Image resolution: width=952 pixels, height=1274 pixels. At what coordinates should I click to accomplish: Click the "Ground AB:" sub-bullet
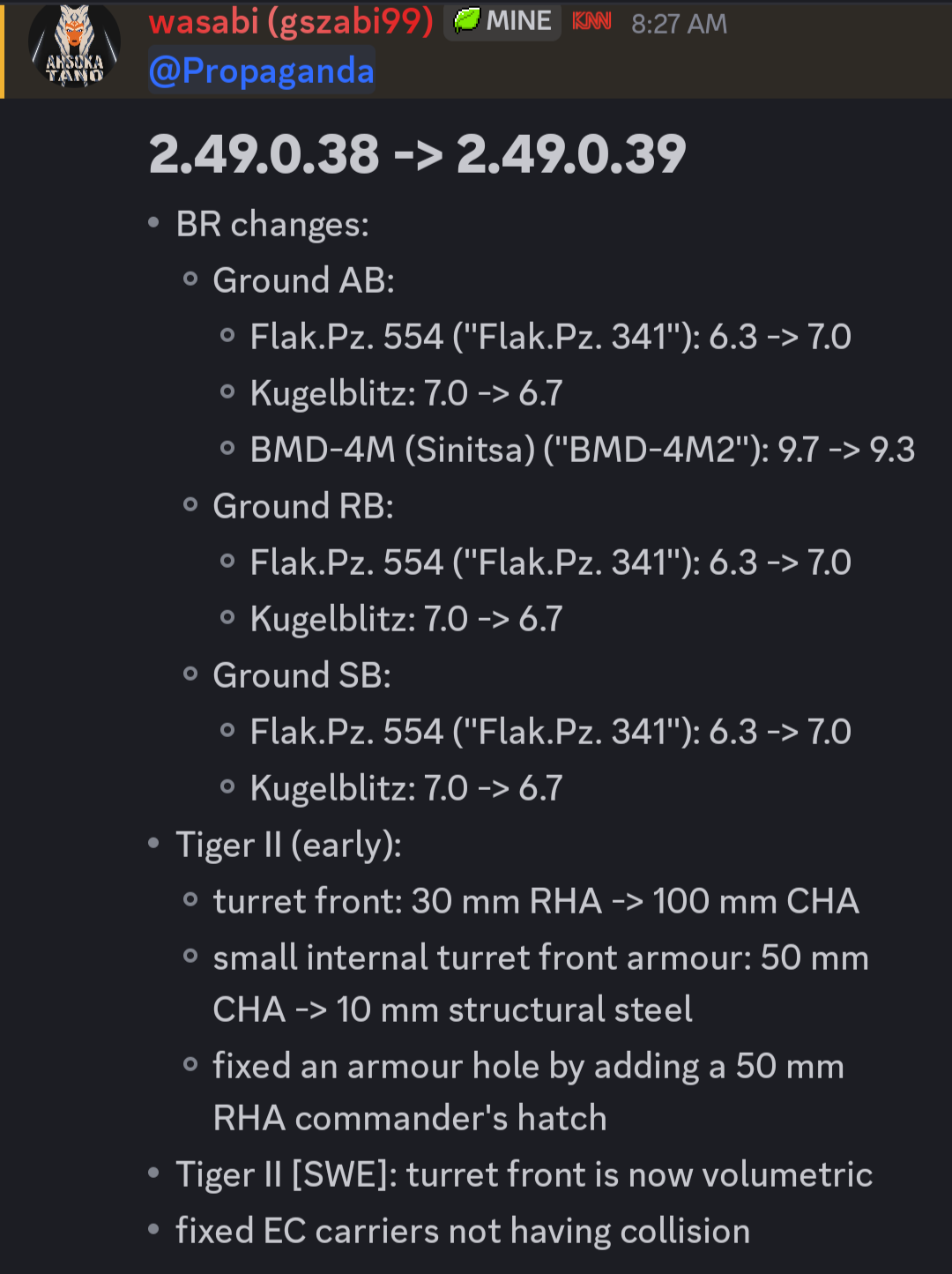[x=303, y=280]
